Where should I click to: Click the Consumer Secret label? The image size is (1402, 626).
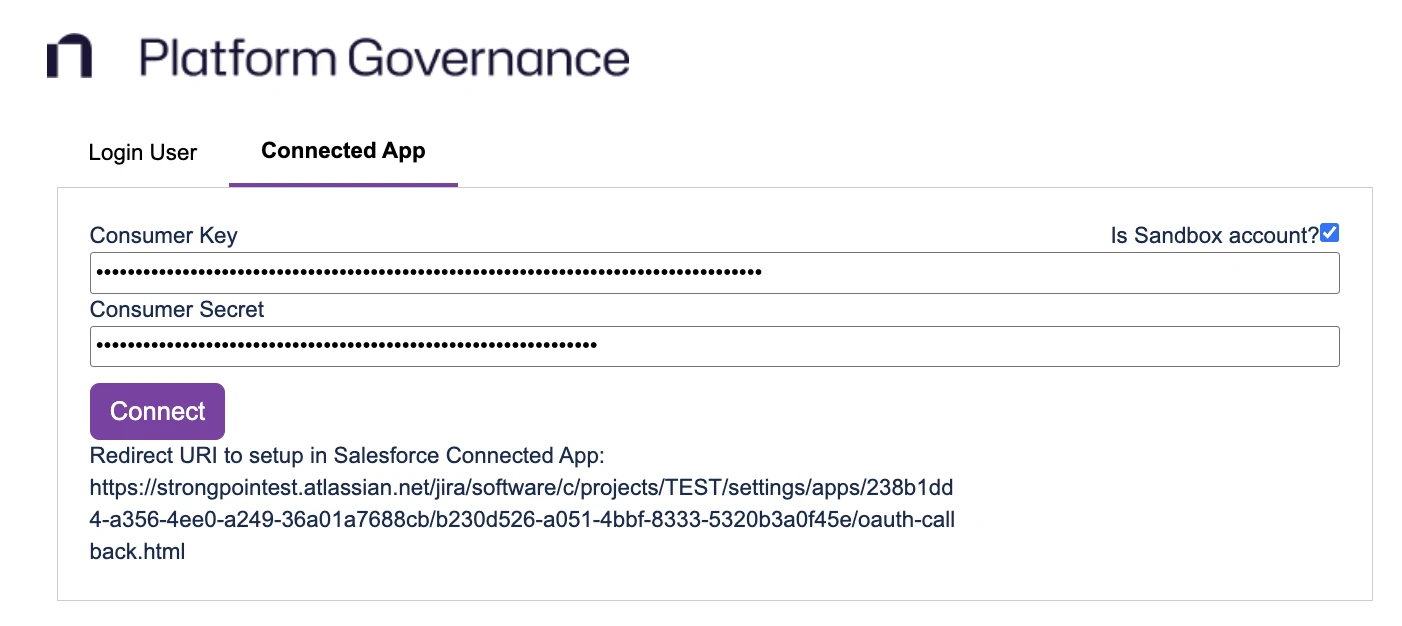177,310
